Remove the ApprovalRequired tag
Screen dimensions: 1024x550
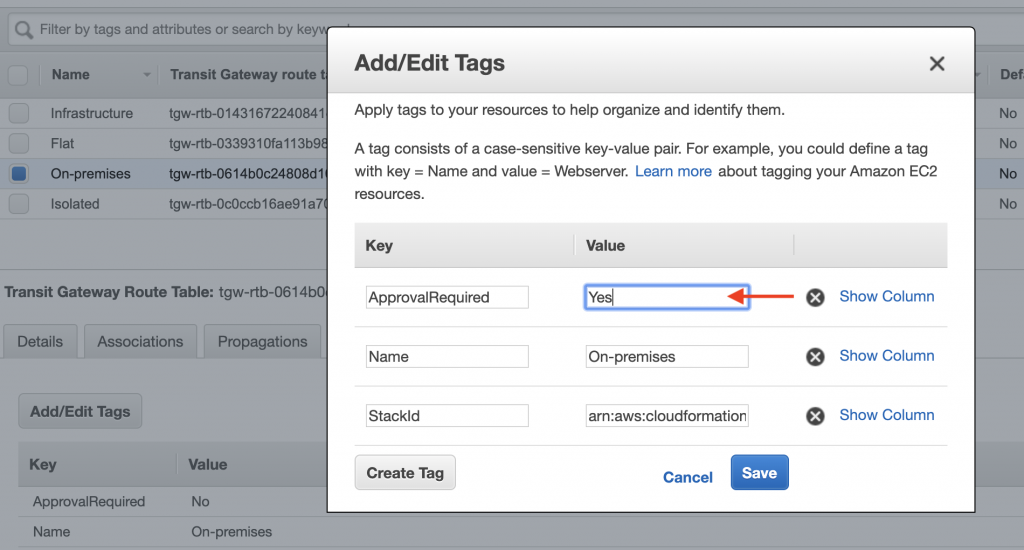pyautogui.click(x=816, y=297)
